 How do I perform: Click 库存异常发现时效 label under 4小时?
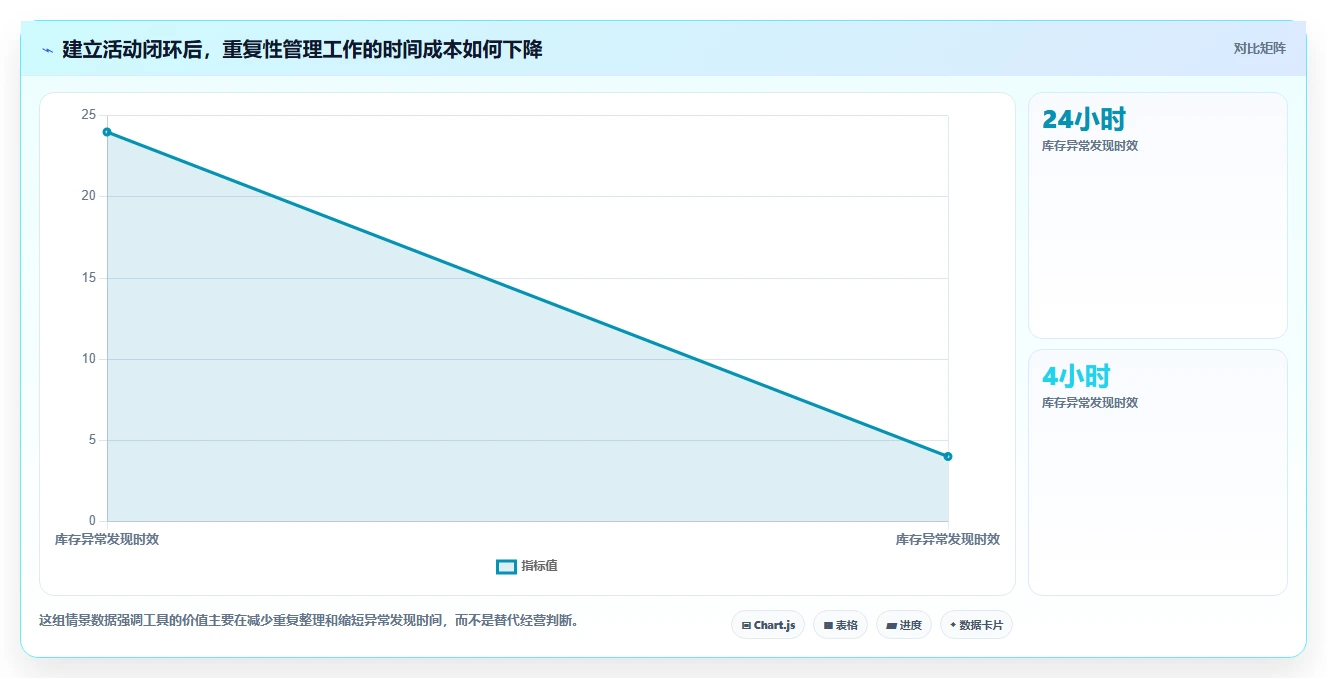[1090, 403]
